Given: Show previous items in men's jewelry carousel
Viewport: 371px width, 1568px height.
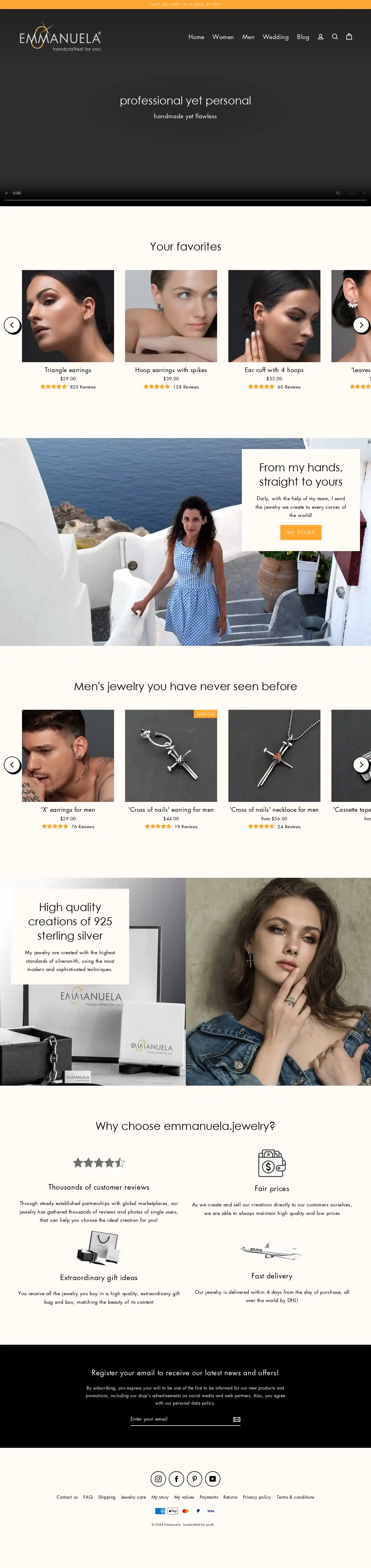Looking at the screenshot, I should (12, 764).
